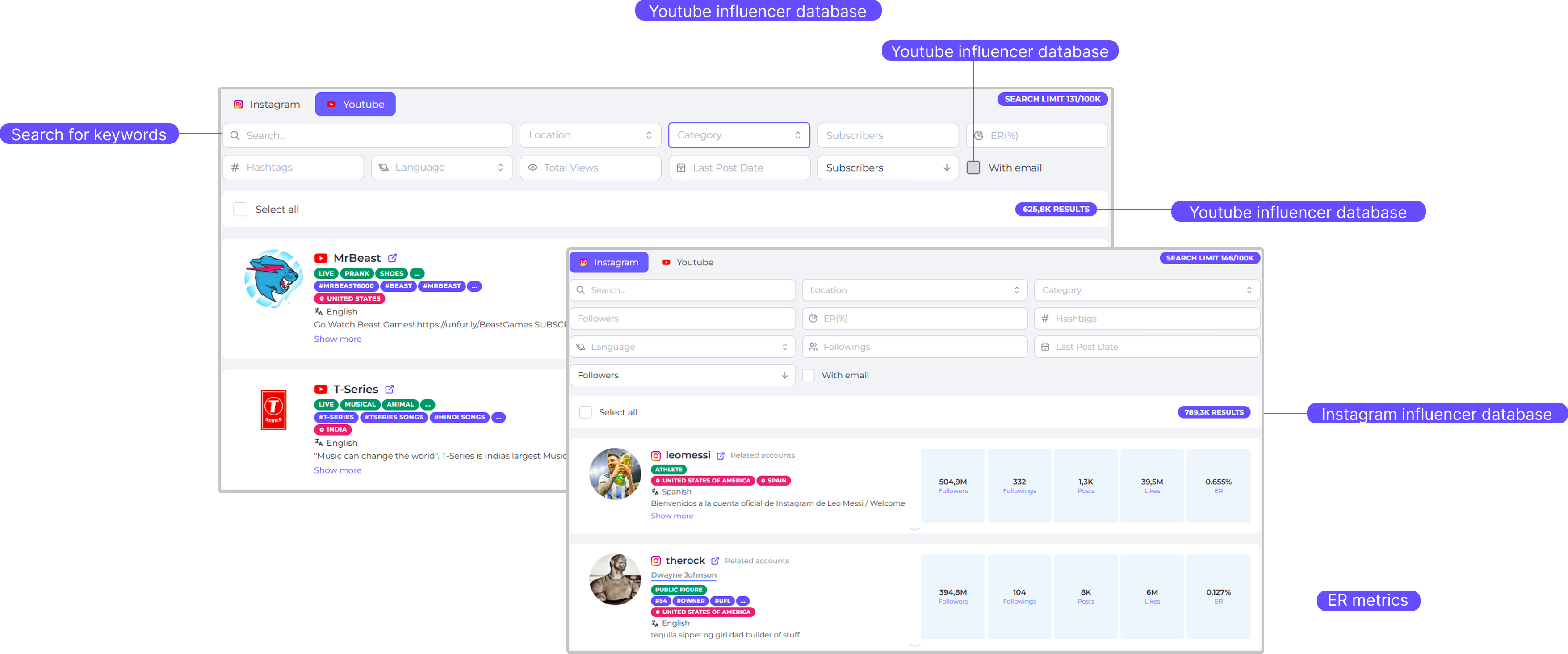Check Select all in YouTube results
1568x654 pixels.
240,210
